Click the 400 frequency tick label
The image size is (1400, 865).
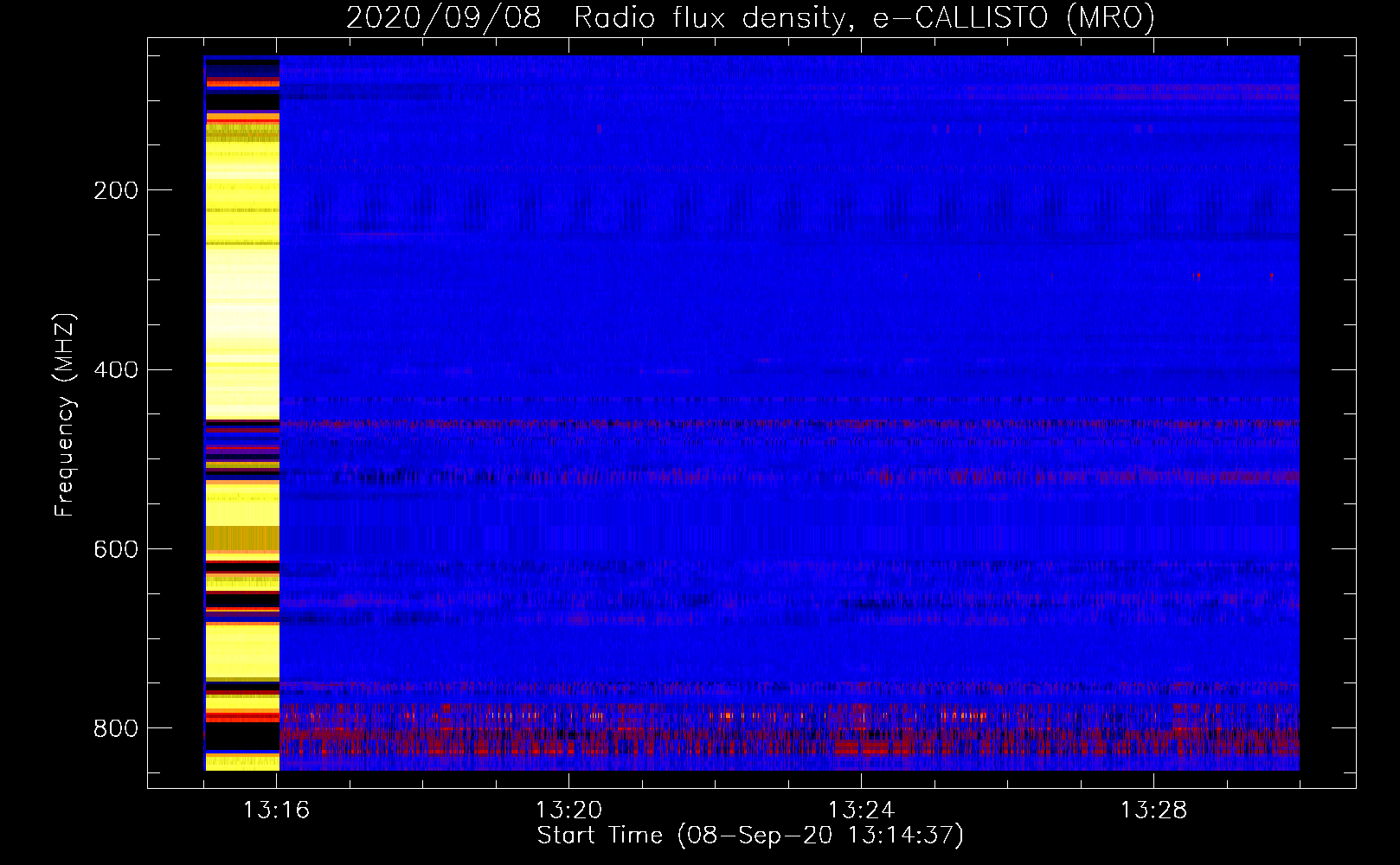point(116,370)
